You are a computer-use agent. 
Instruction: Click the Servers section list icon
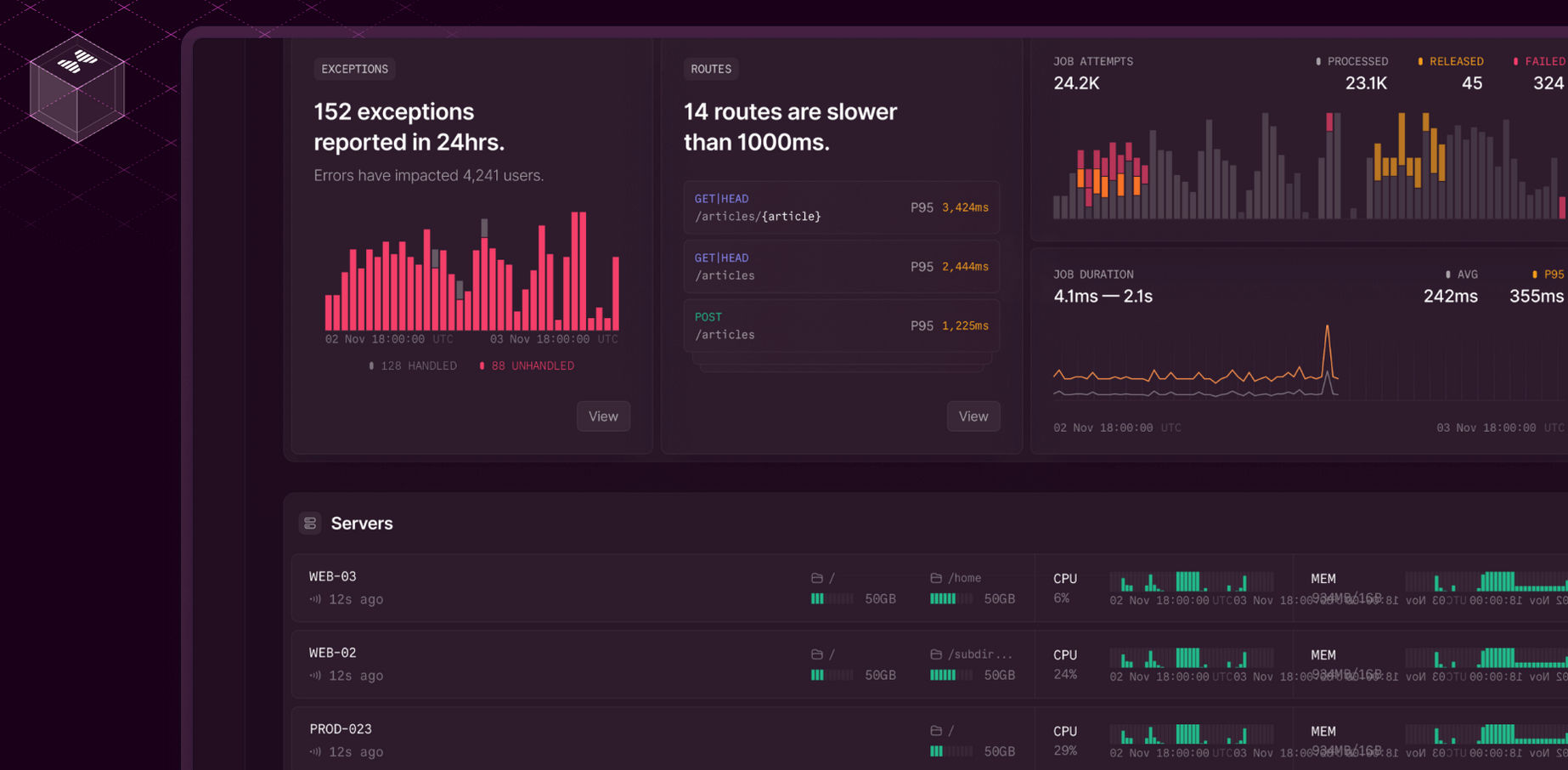pos(310,524)
